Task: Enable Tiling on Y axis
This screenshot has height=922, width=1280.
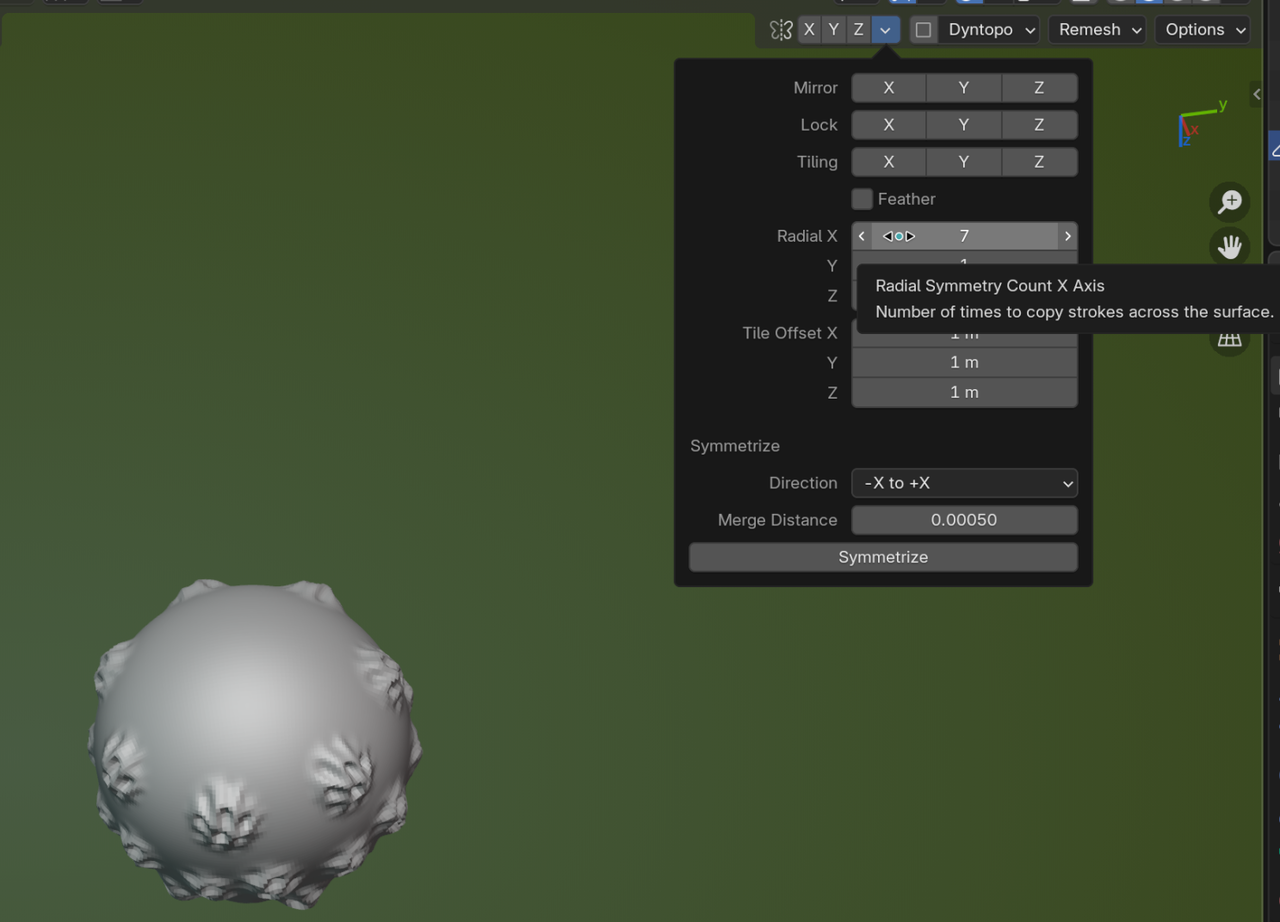Action: pos(964,162)
